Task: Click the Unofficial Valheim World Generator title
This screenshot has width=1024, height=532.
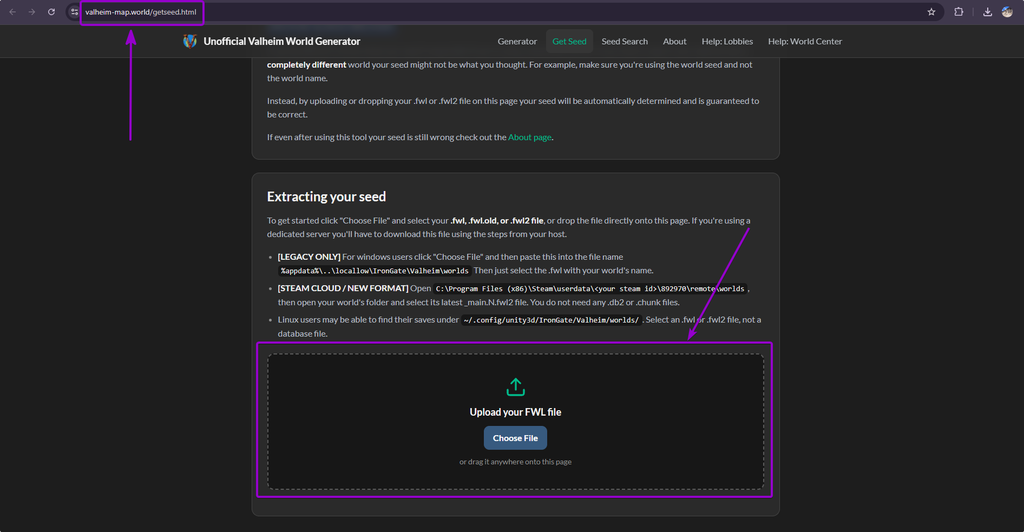Action: (281, 41)
